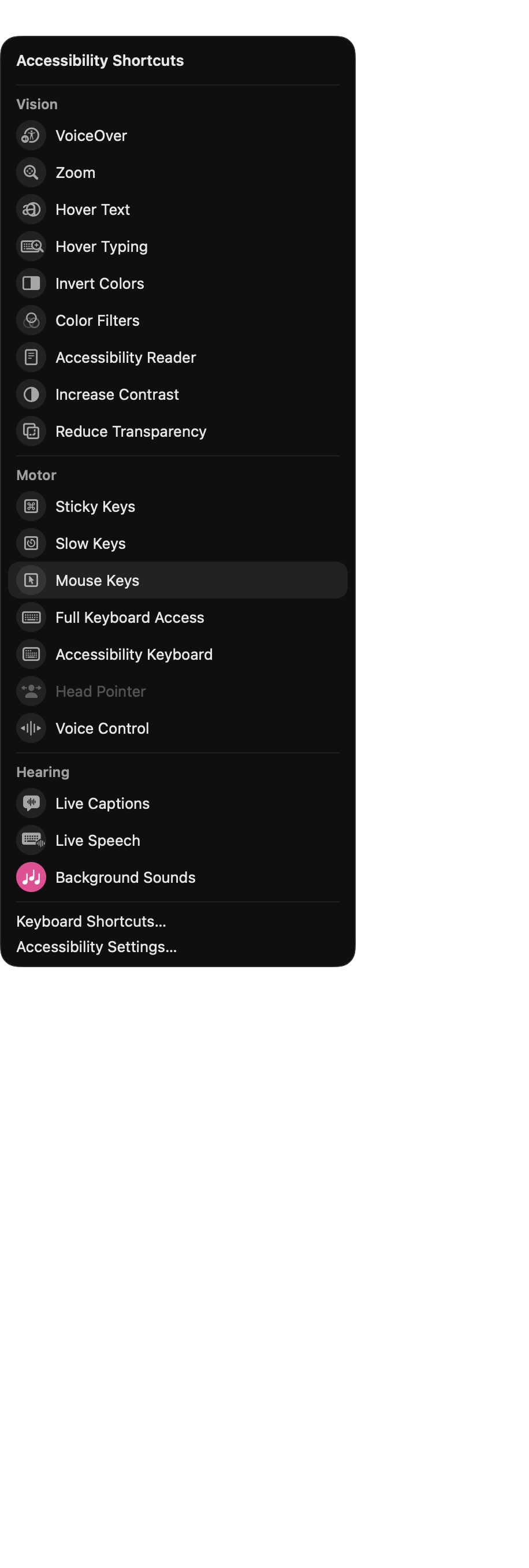
Task: Activate Live Speech
Action: click(x=178, y=841)
